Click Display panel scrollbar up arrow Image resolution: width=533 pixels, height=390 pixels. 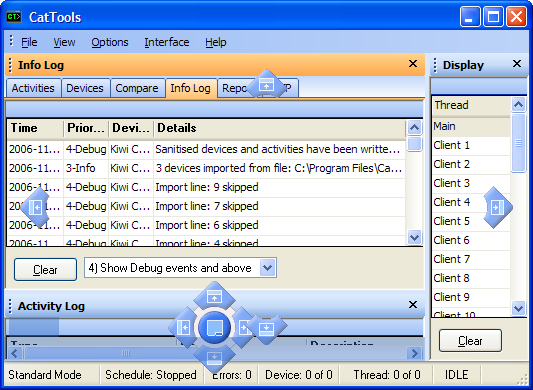(518, 104)
